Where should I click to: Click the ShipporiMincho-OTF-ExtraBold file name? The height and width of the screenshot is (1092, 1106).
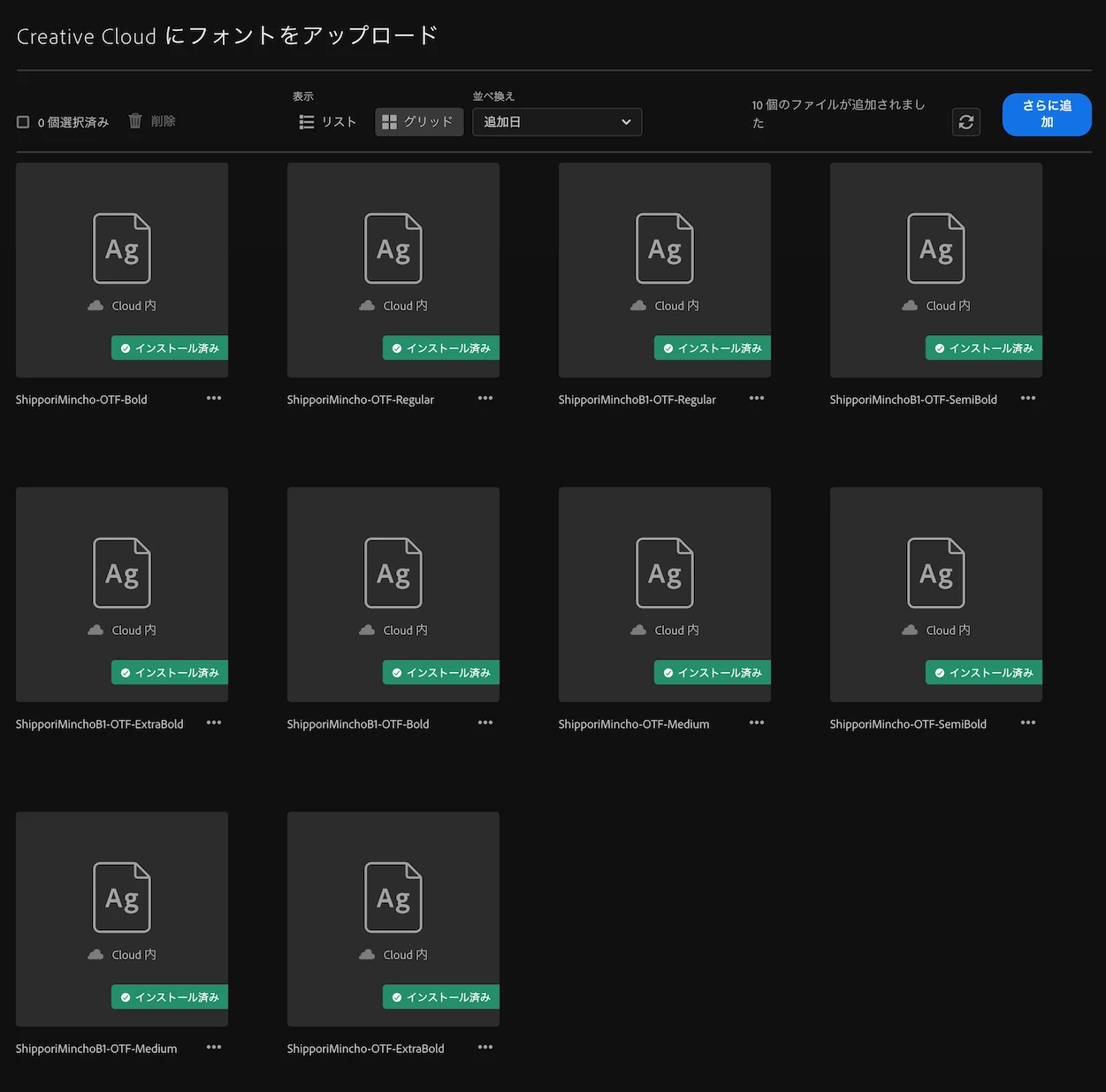click(x=366, y=1049)
